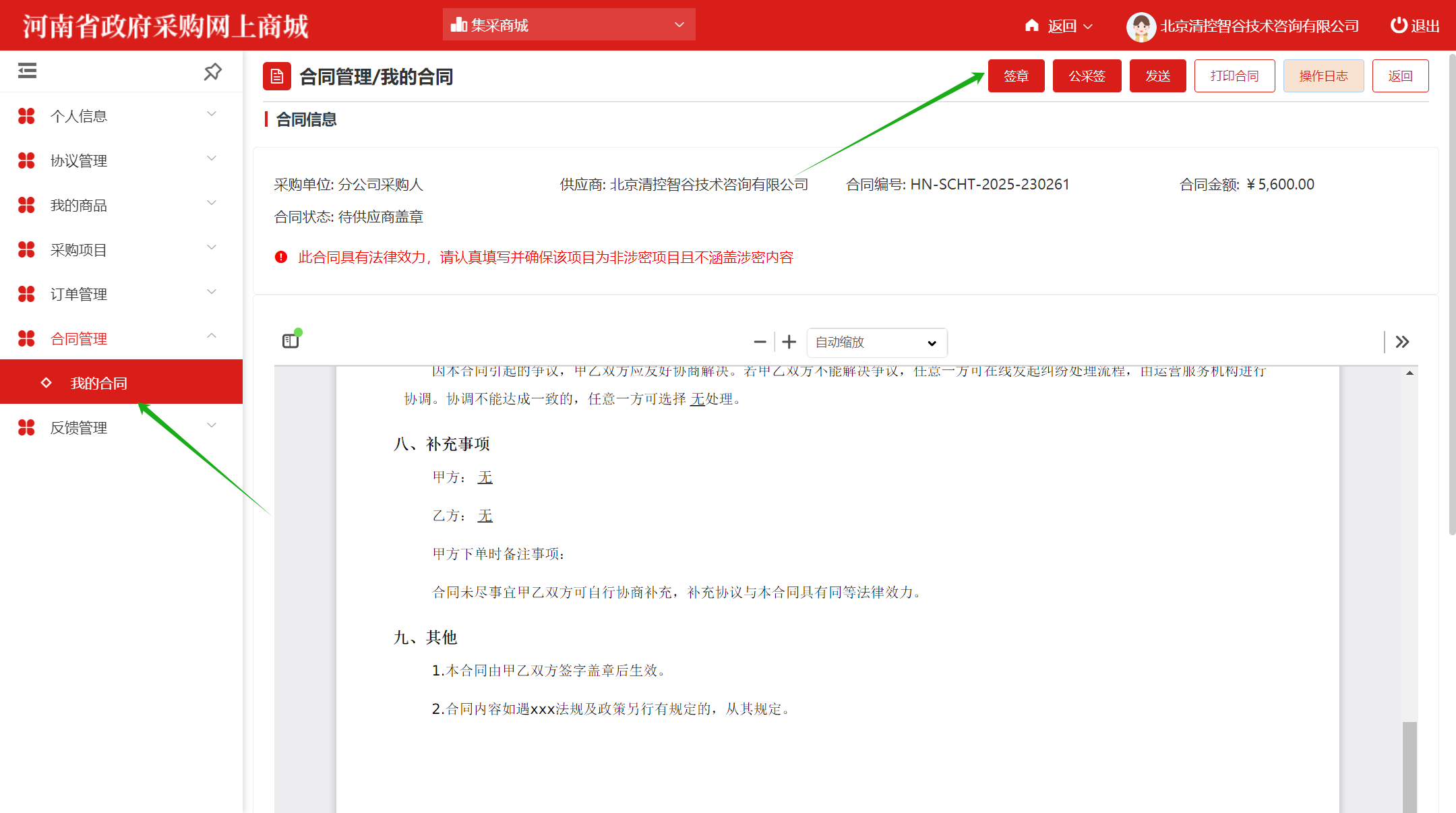Screen dimensions: 1456x813
Task: Expand the 我的商品 menu chevron
Action: 212,203
